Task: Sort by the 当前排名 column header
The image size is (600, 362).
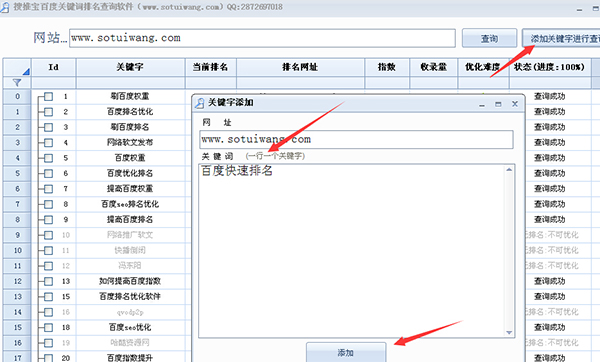Action: click(x=210, y=67)
